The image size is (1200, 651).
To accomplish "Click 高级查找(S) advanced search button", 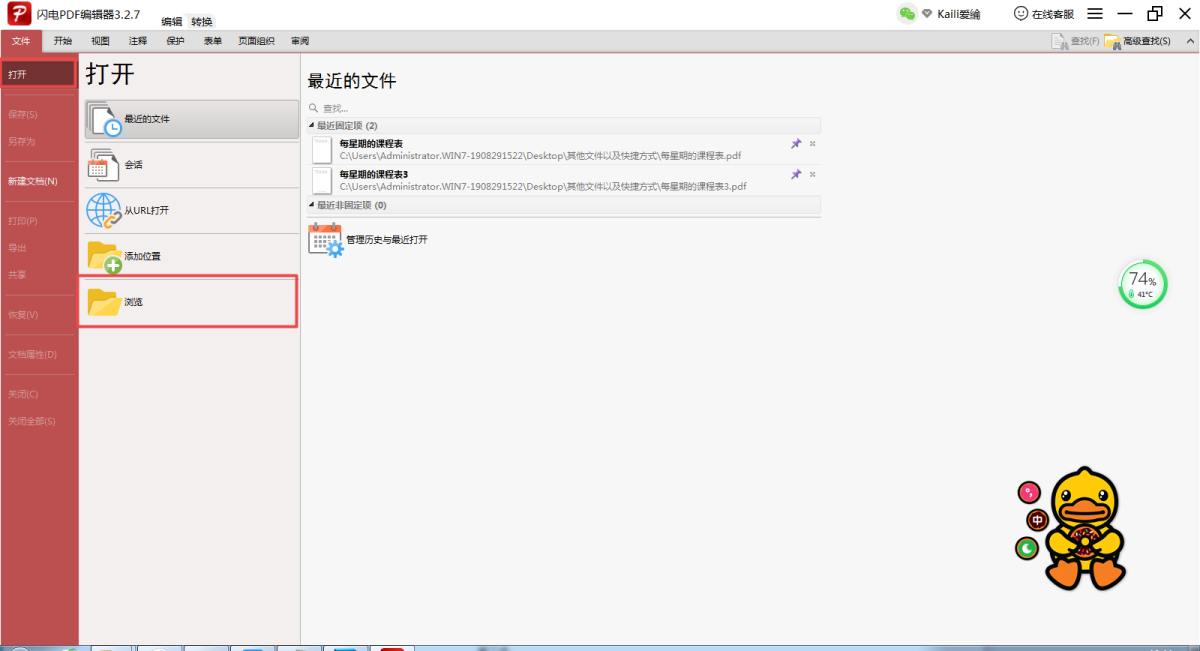I will click(x=1138, y=41).
